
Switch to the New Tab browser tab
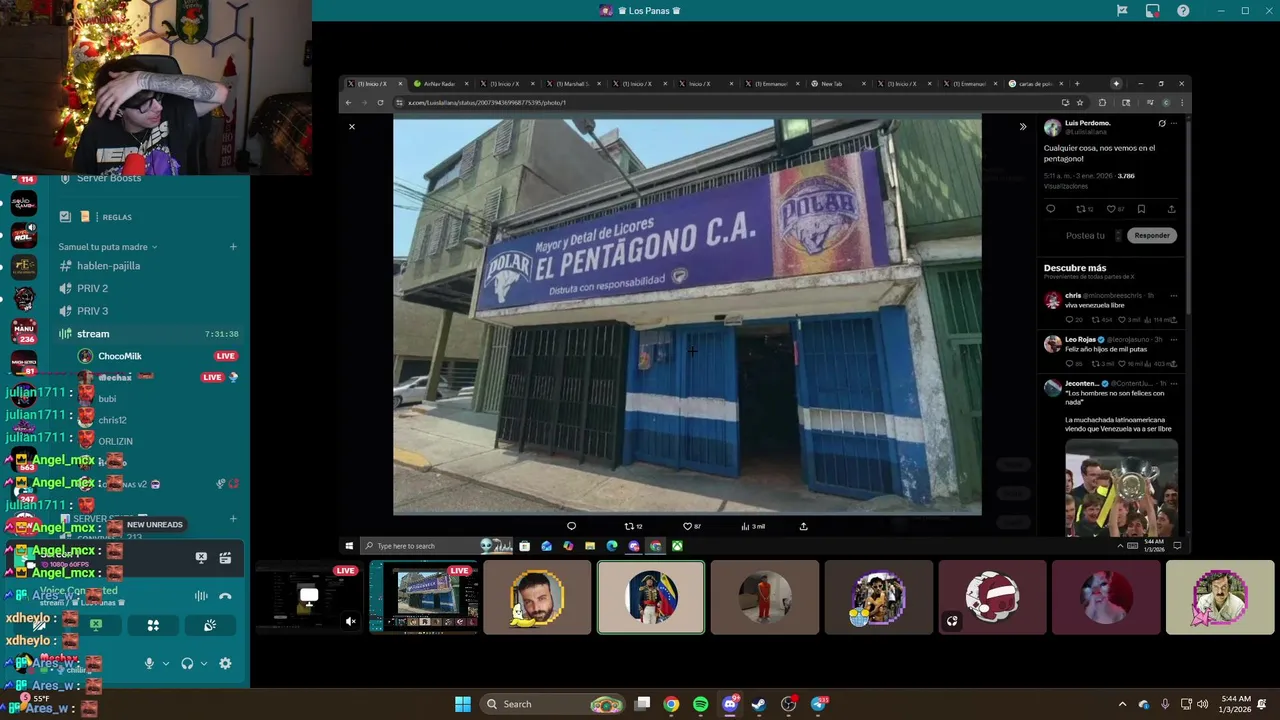point(836,84)
